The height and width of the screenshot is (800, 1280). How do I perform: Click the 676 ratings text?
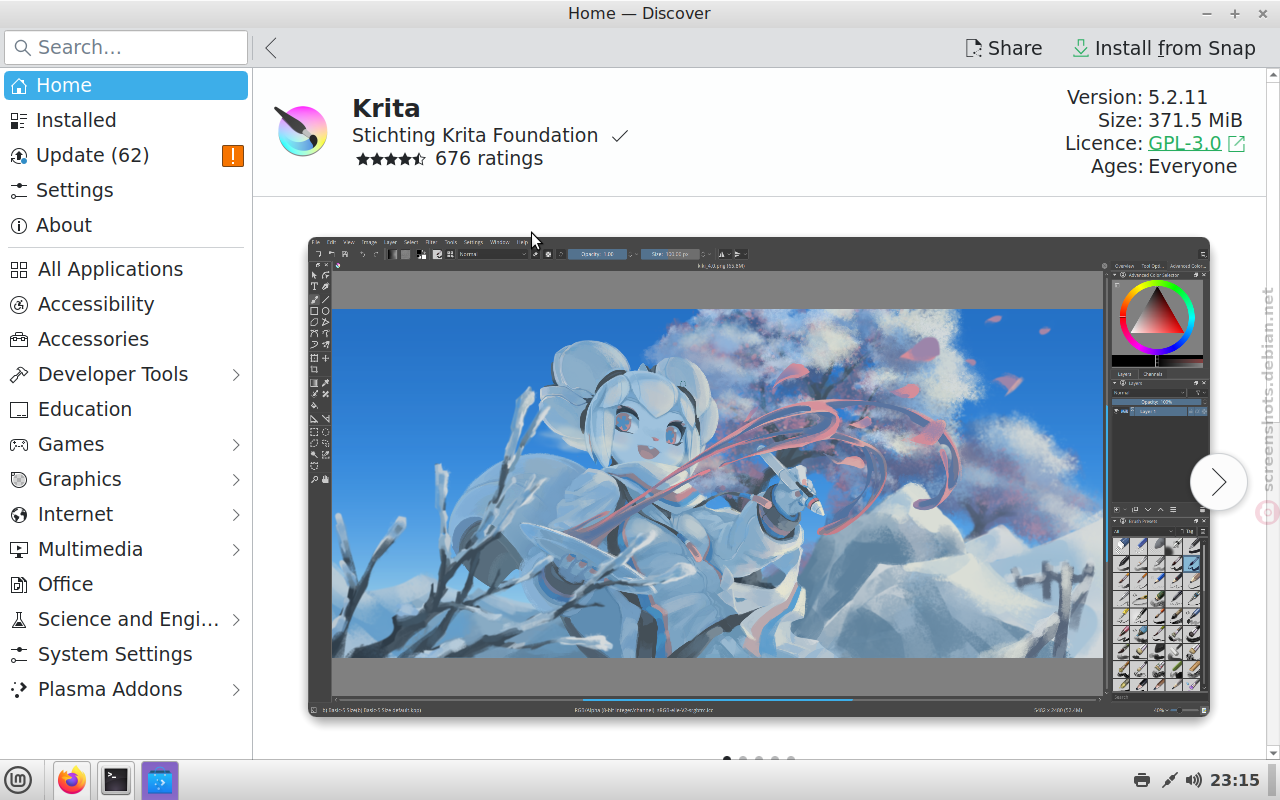point(489,158)
